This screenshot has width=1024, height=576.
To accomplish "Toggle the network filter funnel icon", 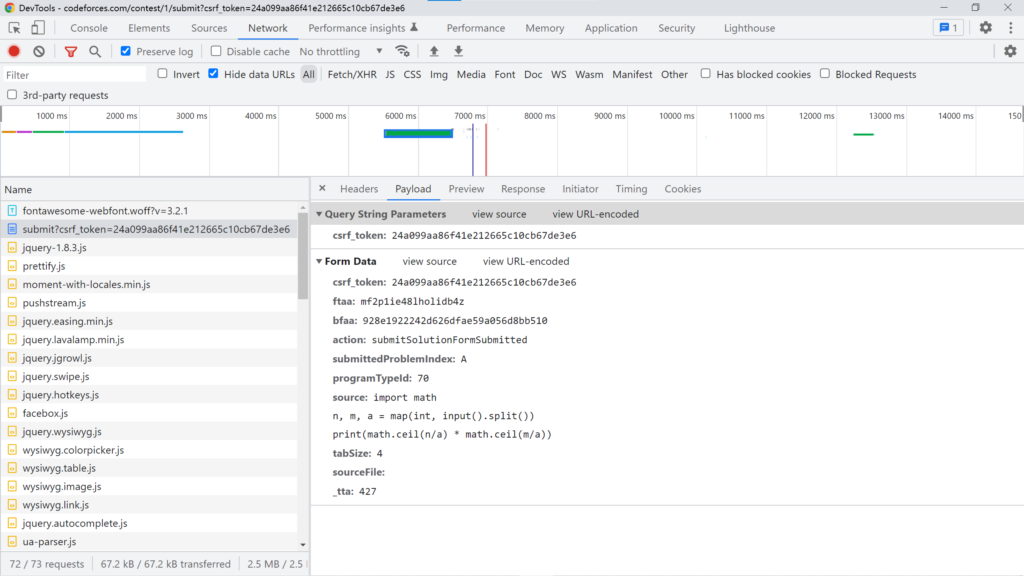I will 71,51.
